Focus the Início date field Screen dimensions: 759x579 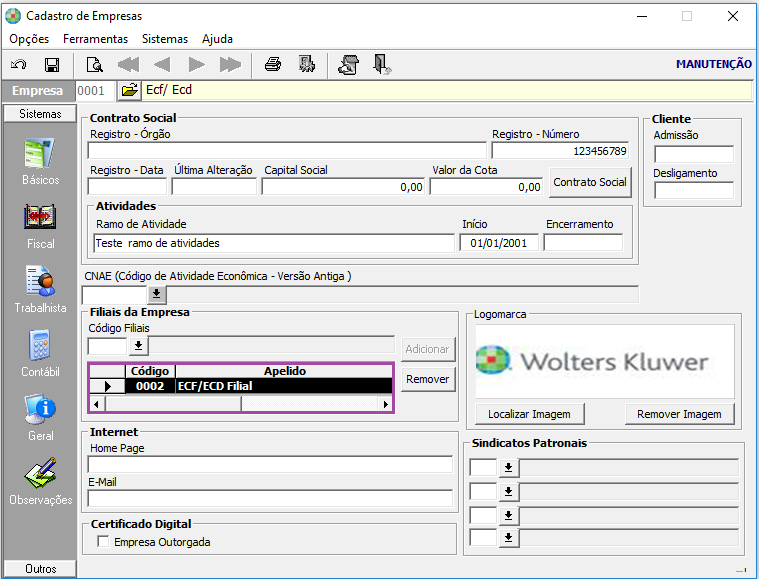[x=499, y=243]
